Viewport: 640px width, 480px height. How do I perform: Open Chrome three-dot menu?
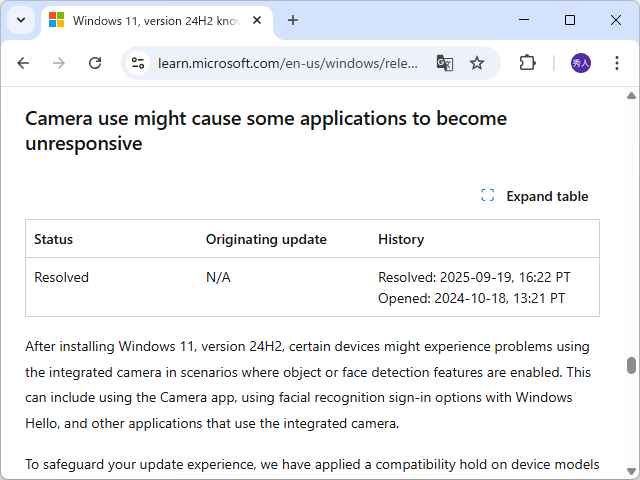pos(617,63)
